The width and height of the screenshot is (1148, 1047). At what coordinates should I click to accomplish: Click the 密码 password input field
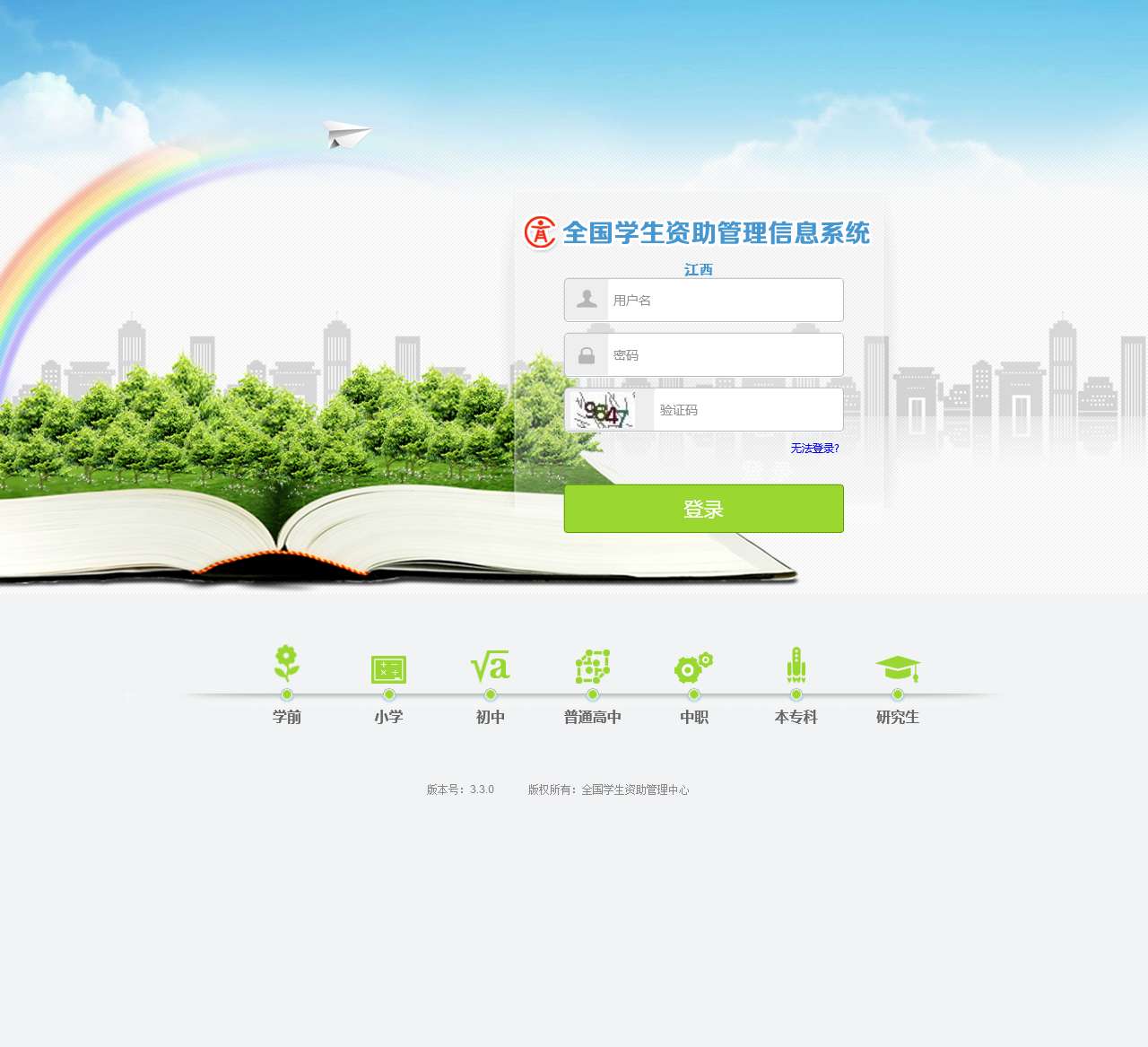(725, 354)
